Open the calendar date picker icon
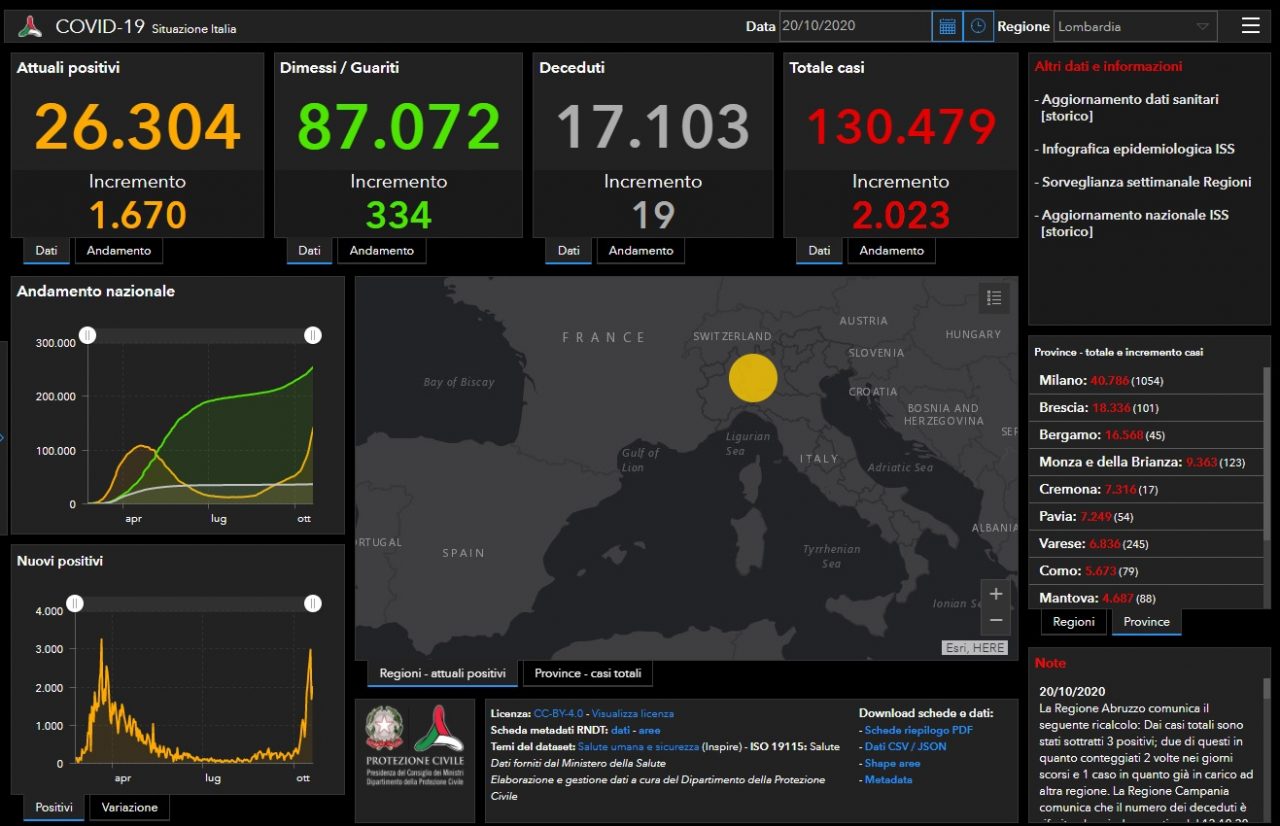 (x=947, y=27)
